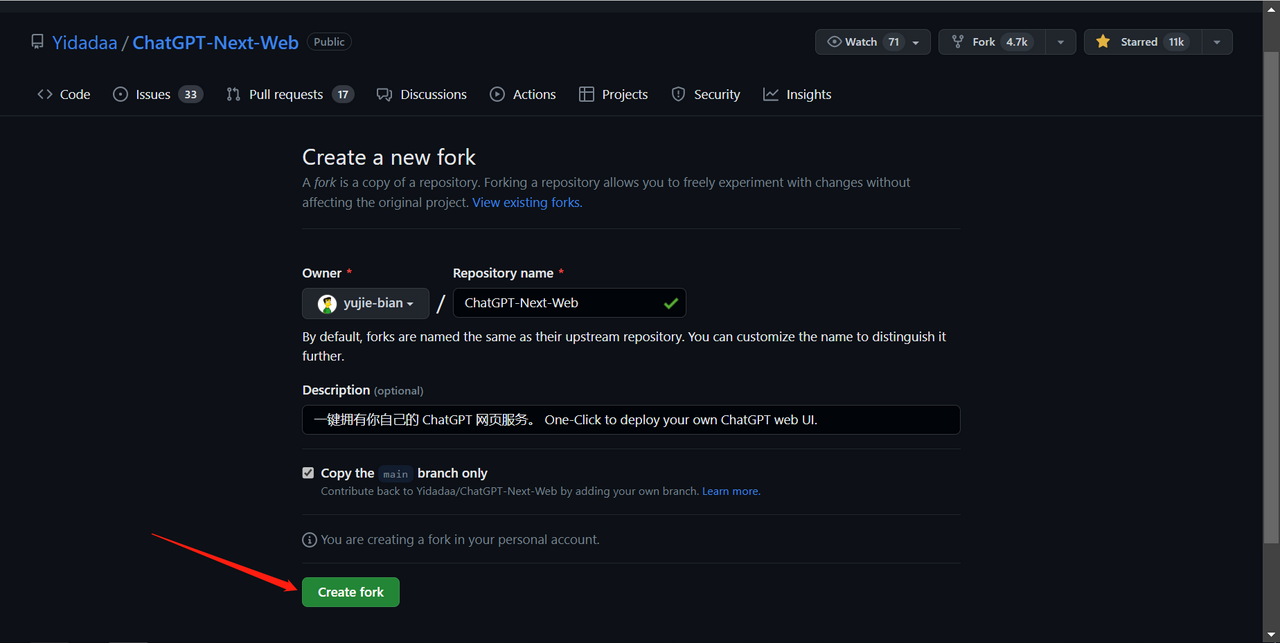The height and width of the screenshot is (643, 1280).
Task: Go to the Insights tab
Action: click(x=808, y=94)
